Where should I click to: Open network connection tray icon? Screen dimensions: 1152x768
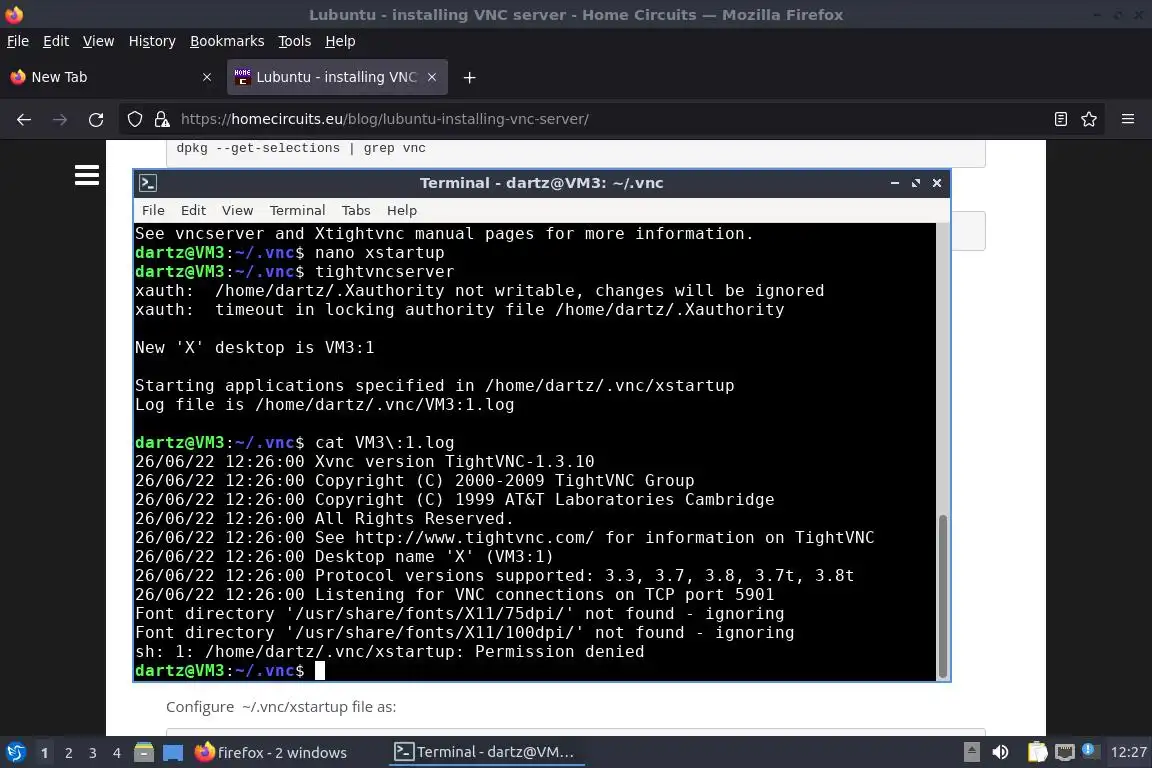(x=1065, y=752)
